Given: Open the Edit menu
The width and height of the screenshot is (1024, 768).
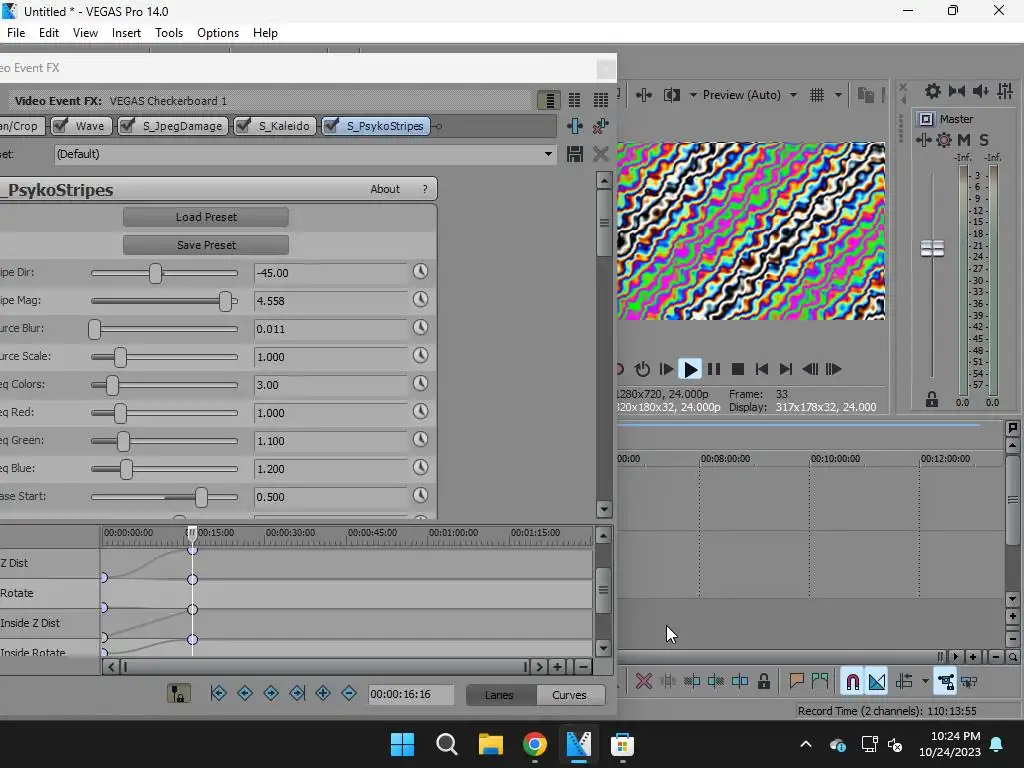Looking at the screenshot, I should tap(48, 33).
